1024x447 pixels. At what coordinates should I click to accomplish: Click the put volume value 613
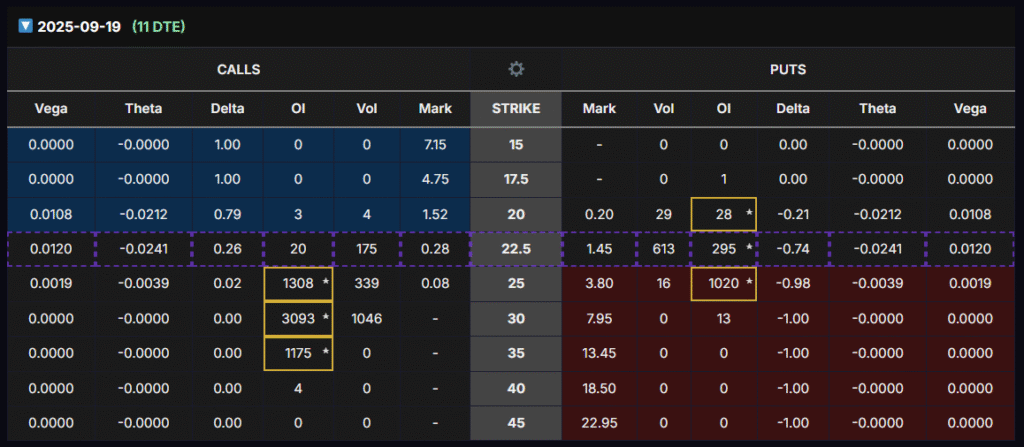(x=664, y=249)
